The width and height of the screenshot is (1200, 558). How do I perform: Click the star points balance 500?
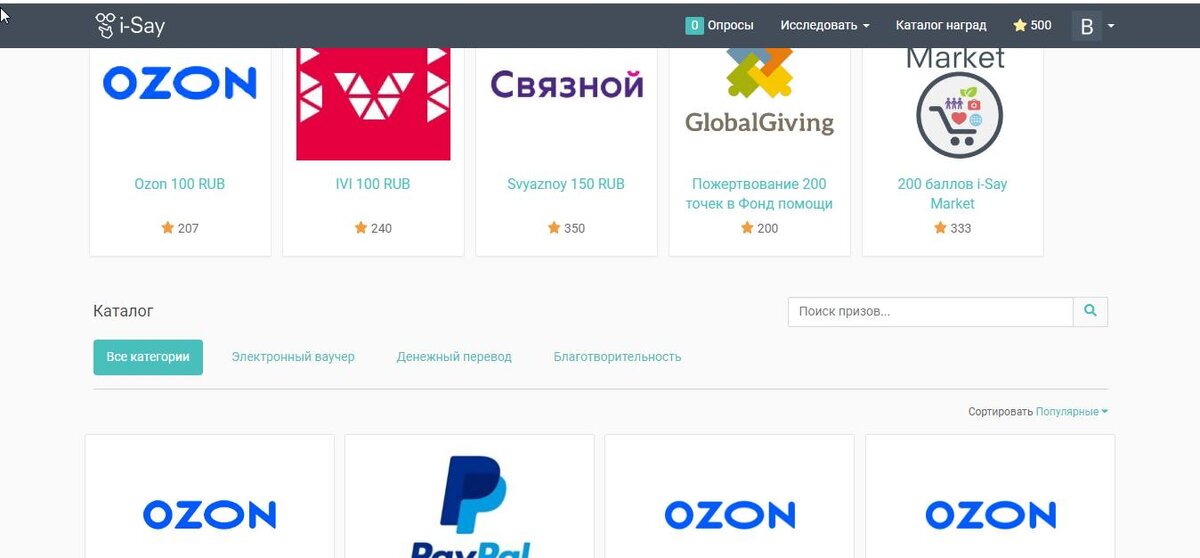tap(1032, 25)
